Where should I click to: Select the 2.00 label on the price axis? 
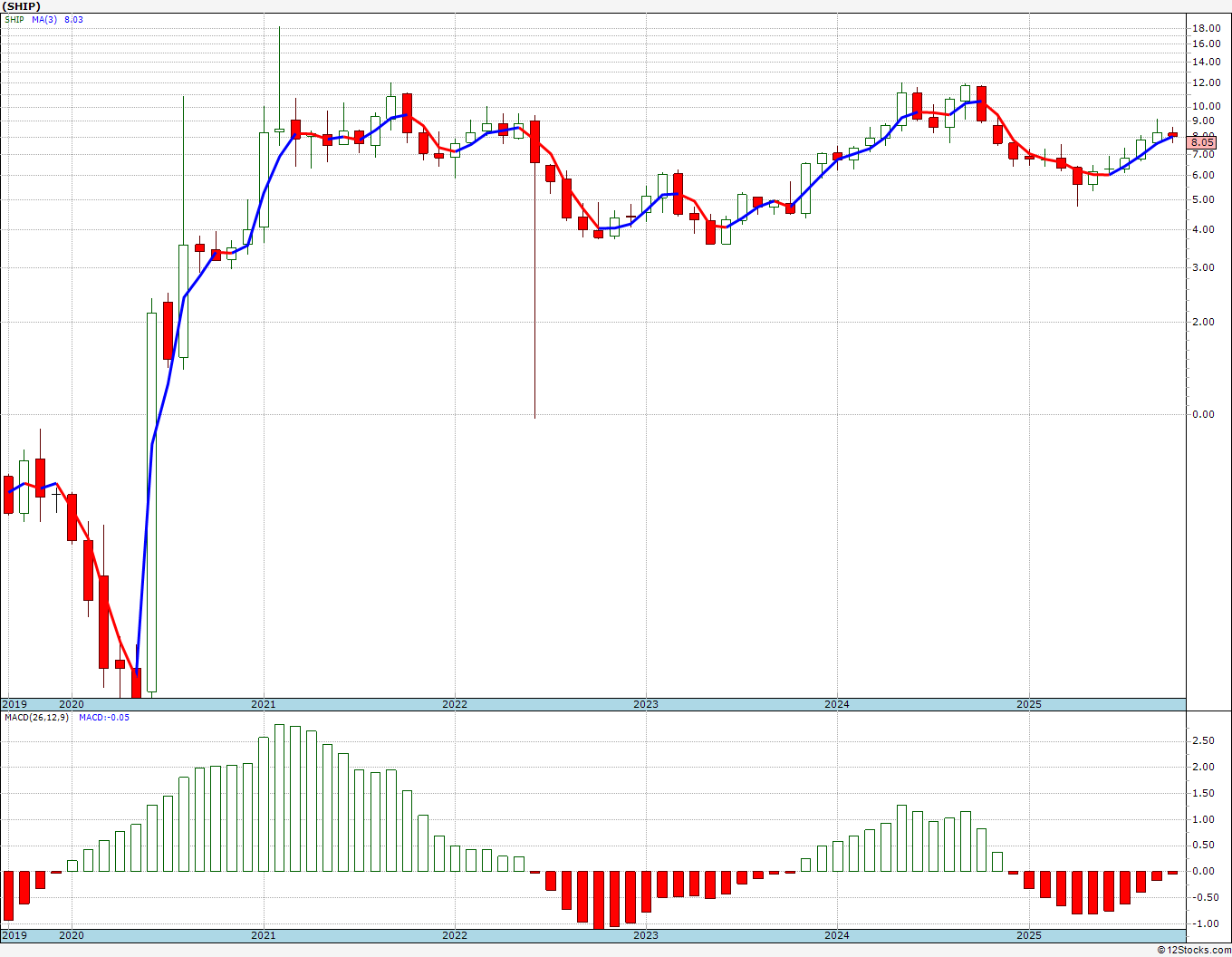[1202, 322]
